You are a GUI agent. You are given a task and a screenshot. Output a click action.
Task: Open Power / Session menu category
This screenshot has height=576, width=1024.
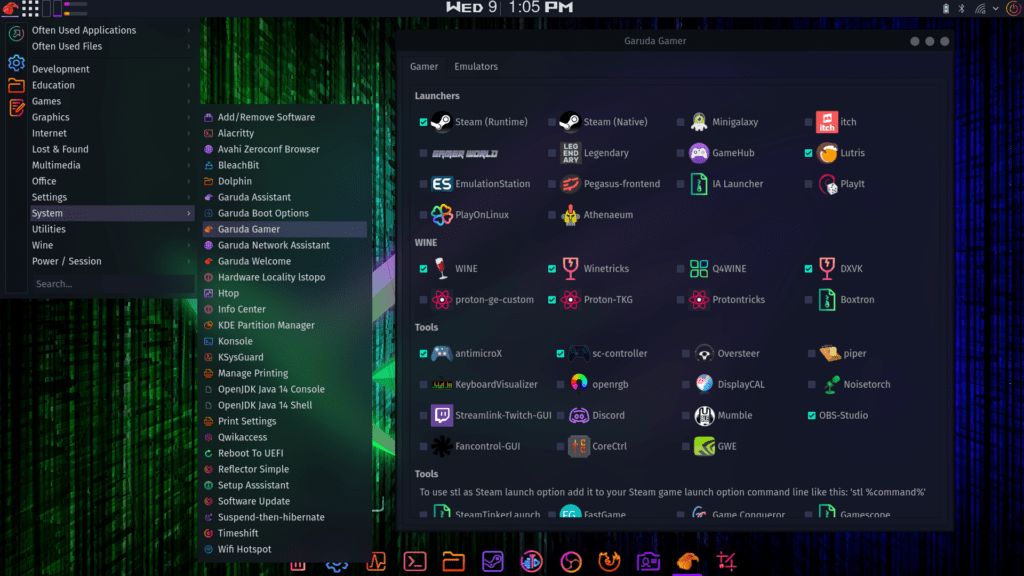coord(67,261)
